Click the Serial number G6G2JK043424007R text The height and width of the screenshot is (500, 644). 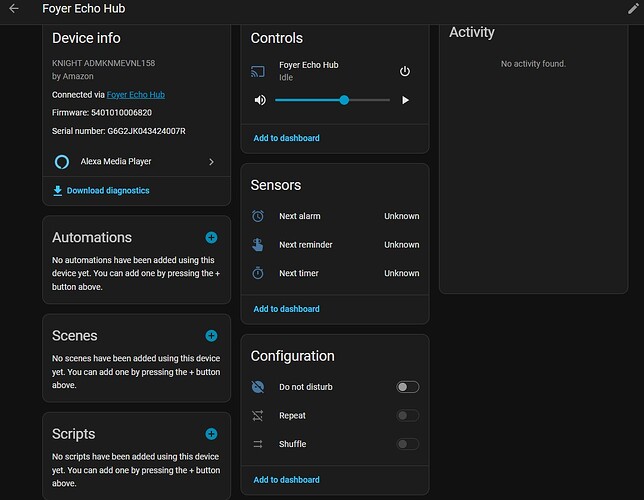119,131
